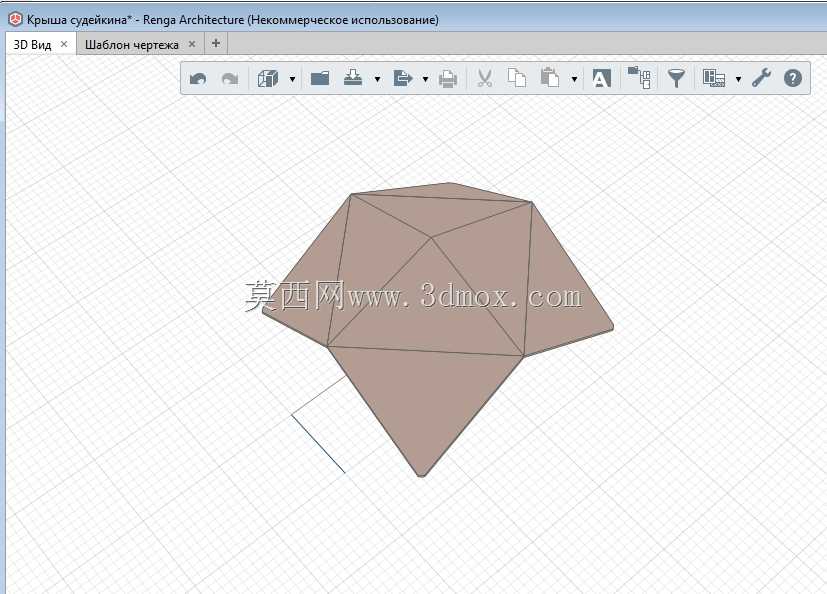Click the save project icon
This screenshot has width=827, height=594.
(353, 78)
